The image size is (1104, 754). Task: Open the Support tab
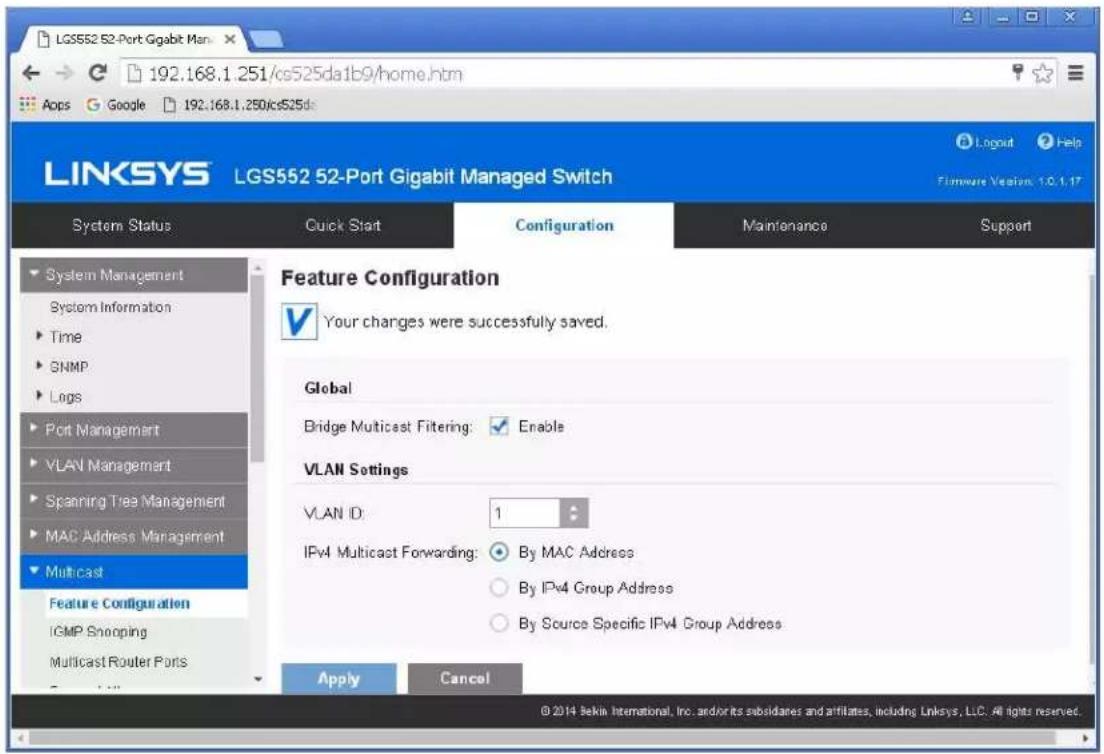click(x=1005, y=225)
